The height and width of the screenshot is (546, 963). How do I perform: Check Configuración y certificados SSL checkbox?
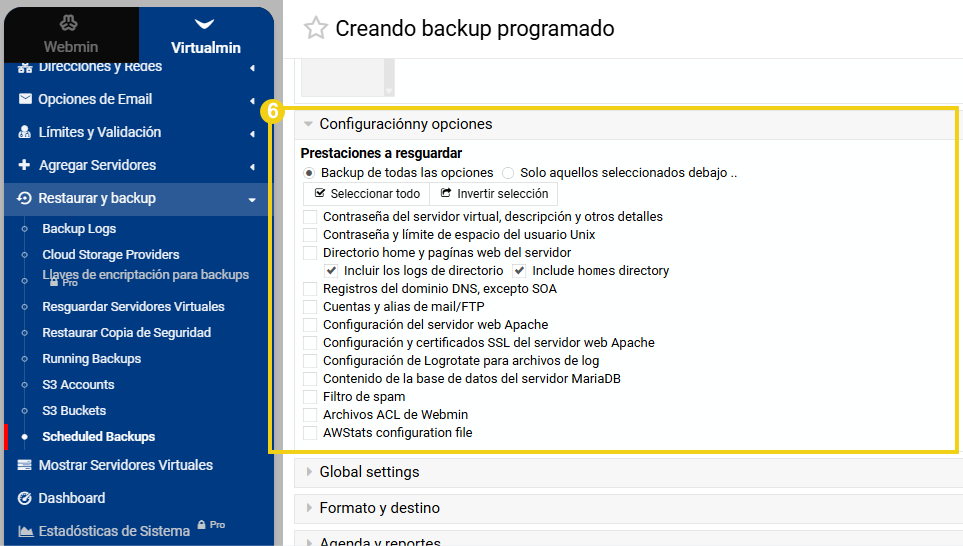point(310,343)
